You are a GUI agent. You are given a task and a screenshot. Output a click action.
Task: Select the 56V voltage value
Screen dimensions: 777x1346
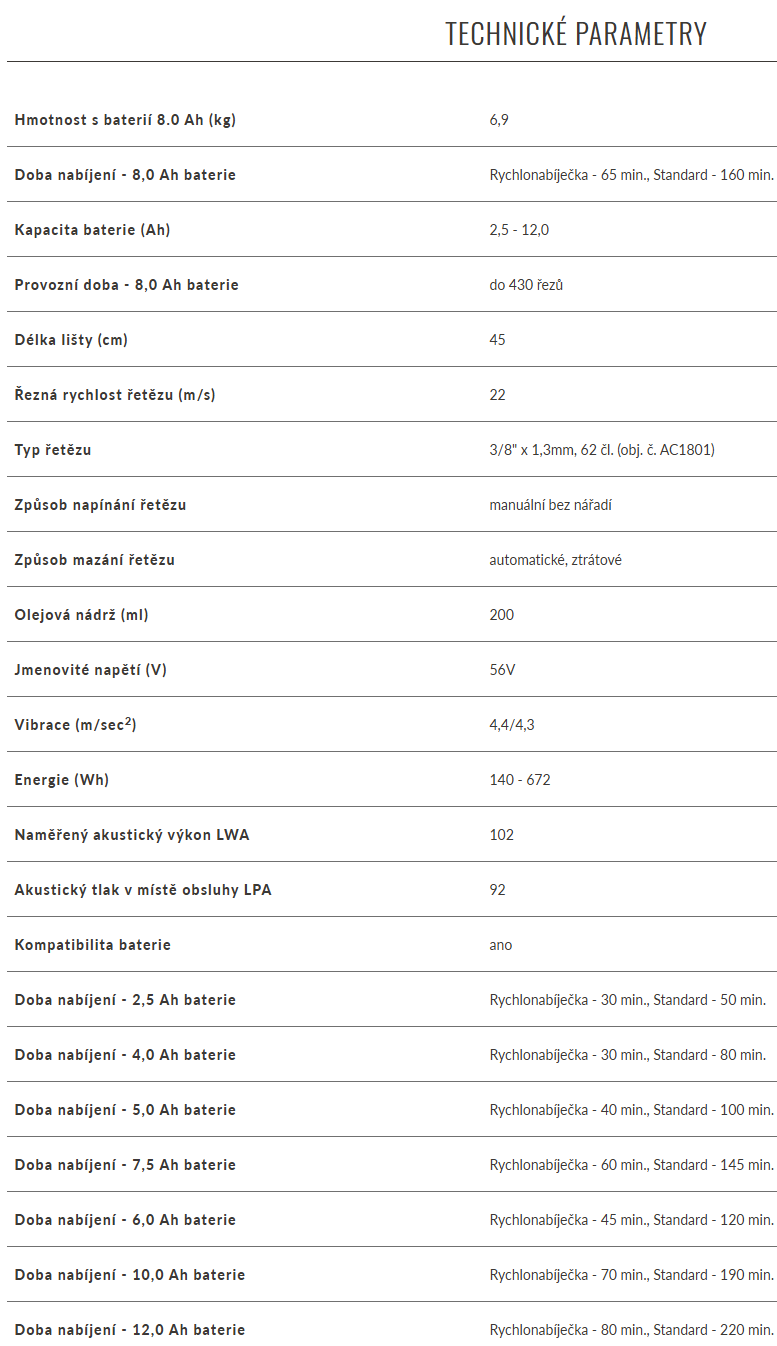coord(502,670)
